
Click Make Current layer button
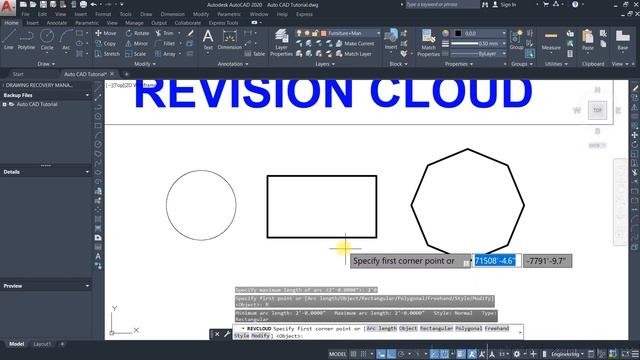pos(355,43)
